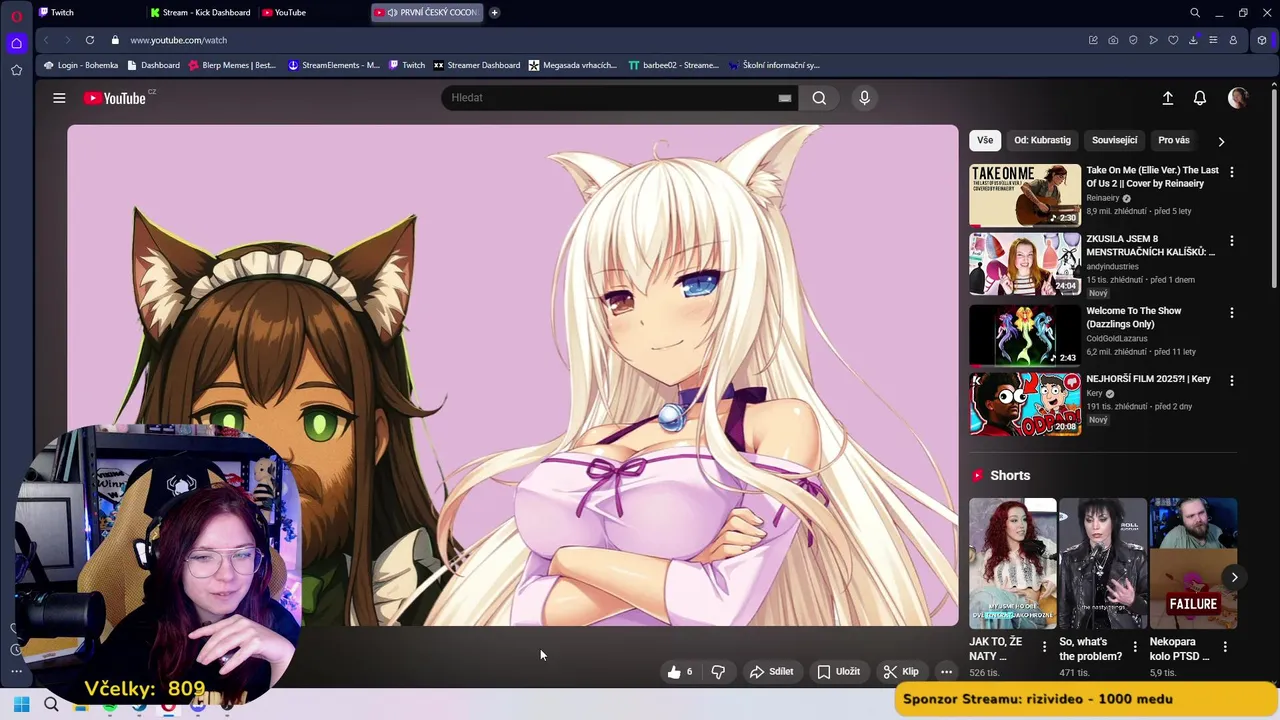Viewport: 1280px width, 720px height.
Task: Open Welcome To The Show video title
Action: (1134, 318)
